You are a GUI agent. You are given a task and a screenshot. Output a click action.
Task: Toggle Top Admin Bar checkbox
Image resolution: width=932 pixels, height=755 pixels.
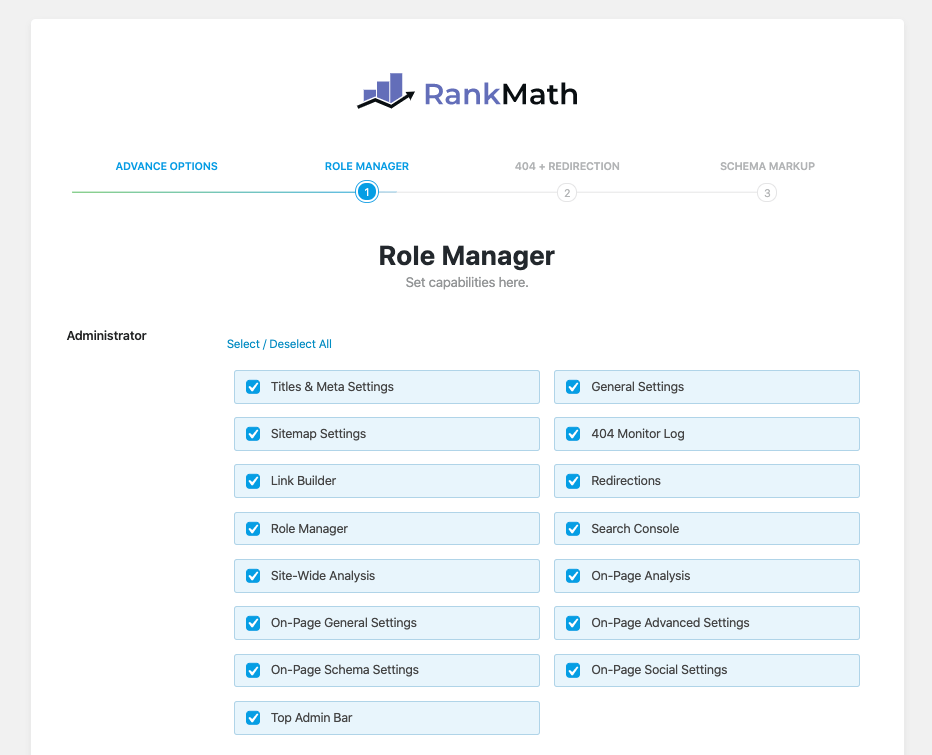point(253,718)
